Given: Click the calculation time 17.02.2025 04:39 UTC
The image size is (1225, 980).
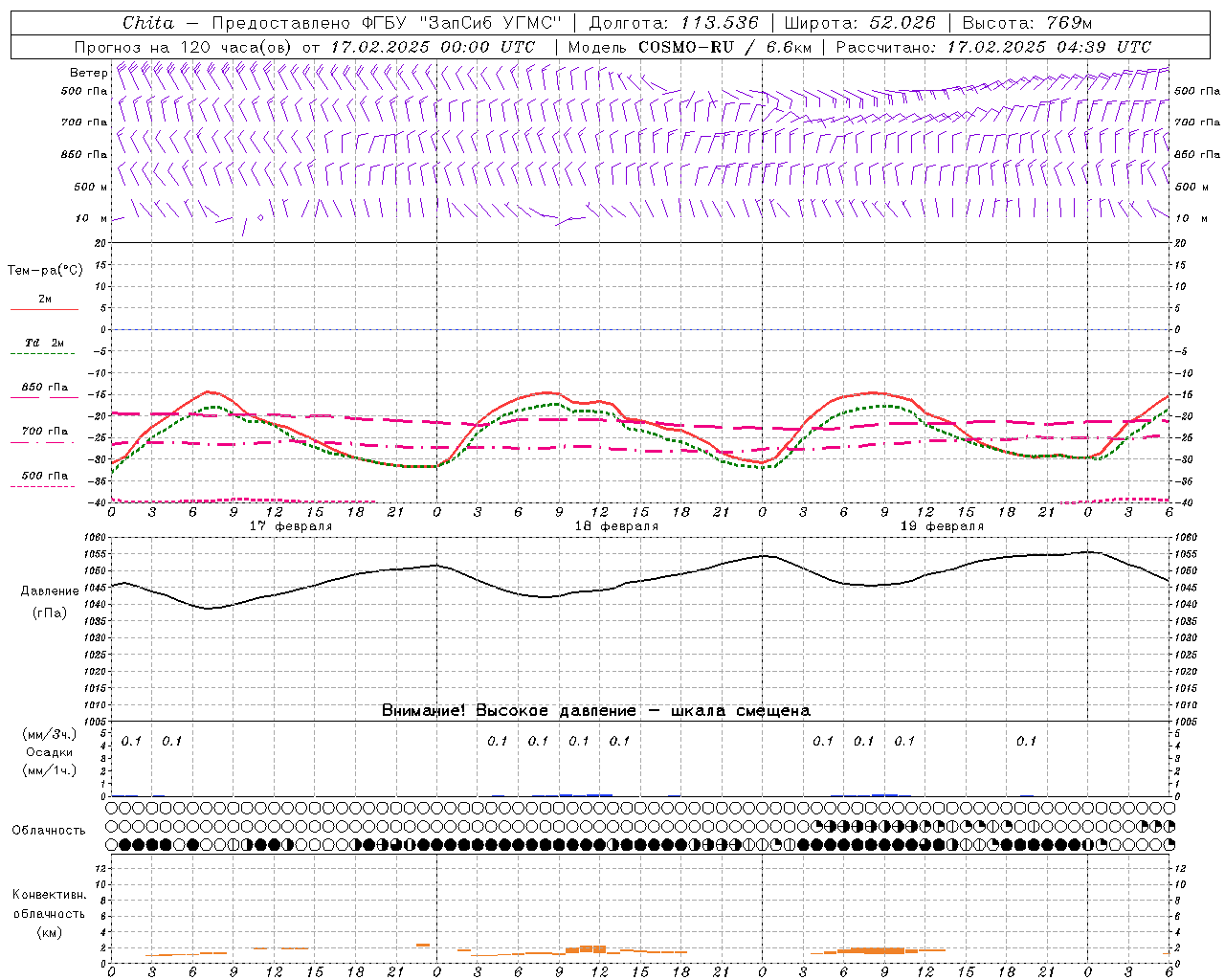Looking at the screenshot, I should coord(1049,47).
